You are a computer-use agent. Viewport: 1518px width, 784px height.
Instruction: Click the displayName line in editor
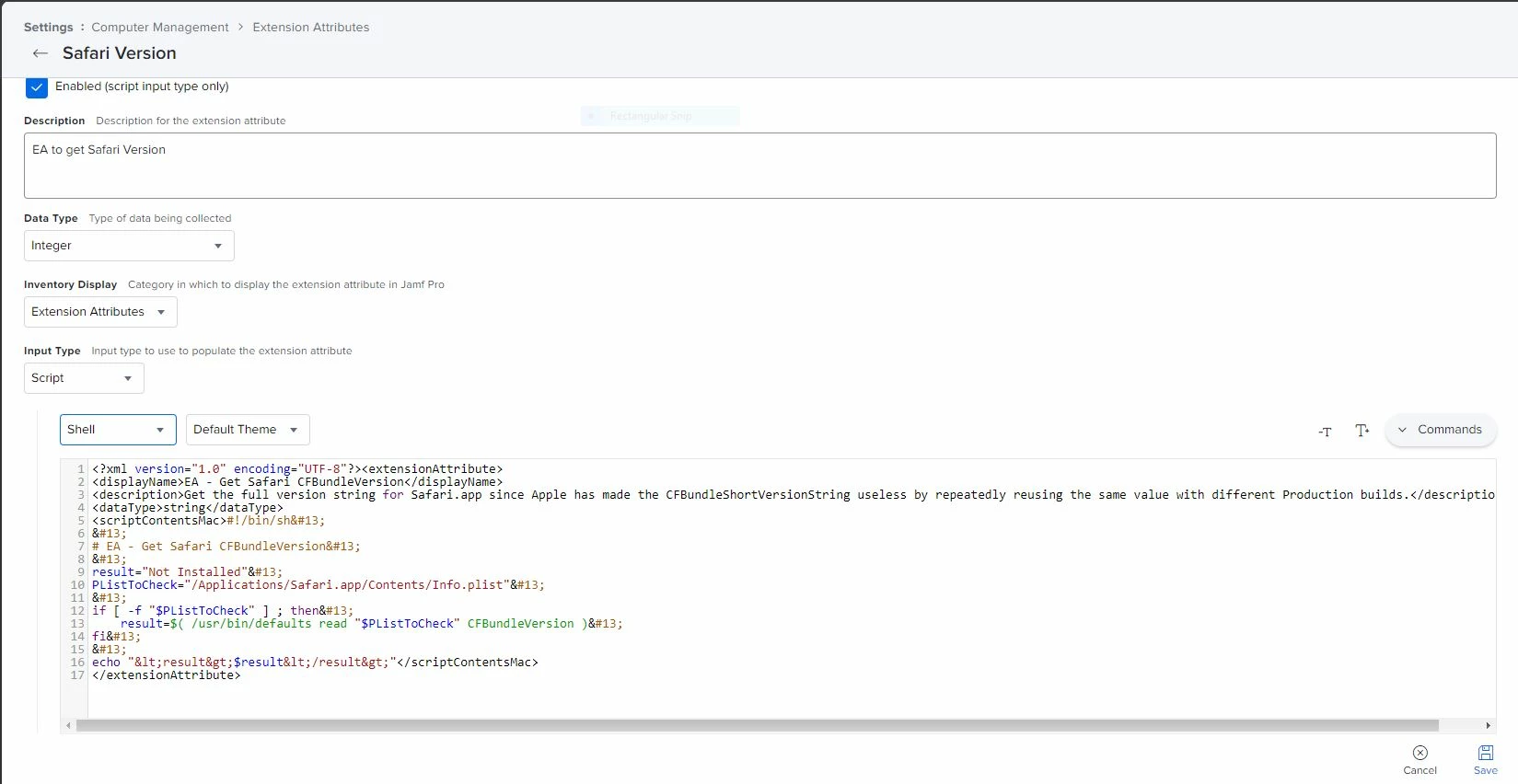pyautogui.click(x=297, y=482)
